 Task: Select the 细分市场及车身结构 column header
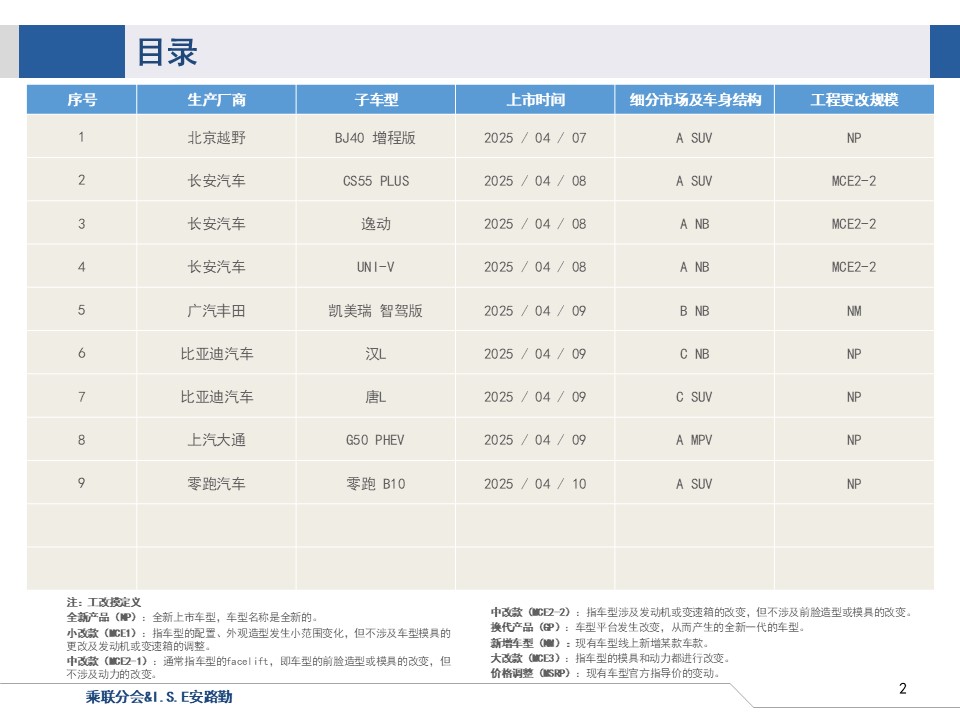click(694, 100)
